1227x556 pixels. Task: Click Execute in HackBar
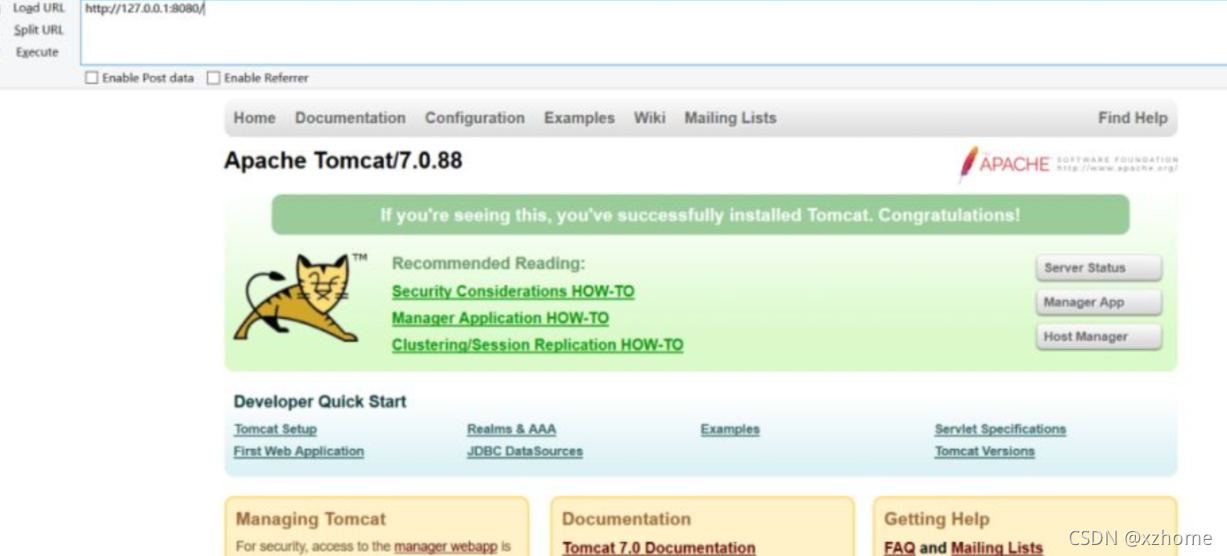[37, 52]
